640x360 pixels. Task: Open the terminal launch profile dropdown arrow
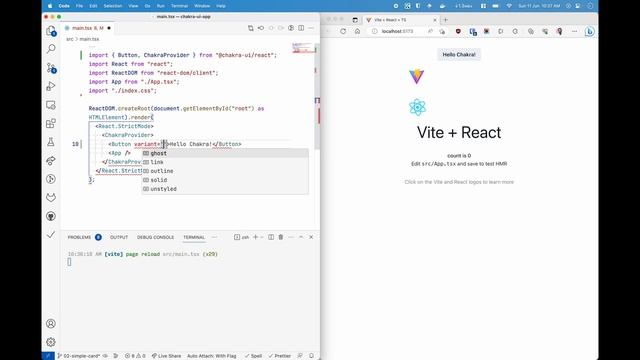[262, 237]
